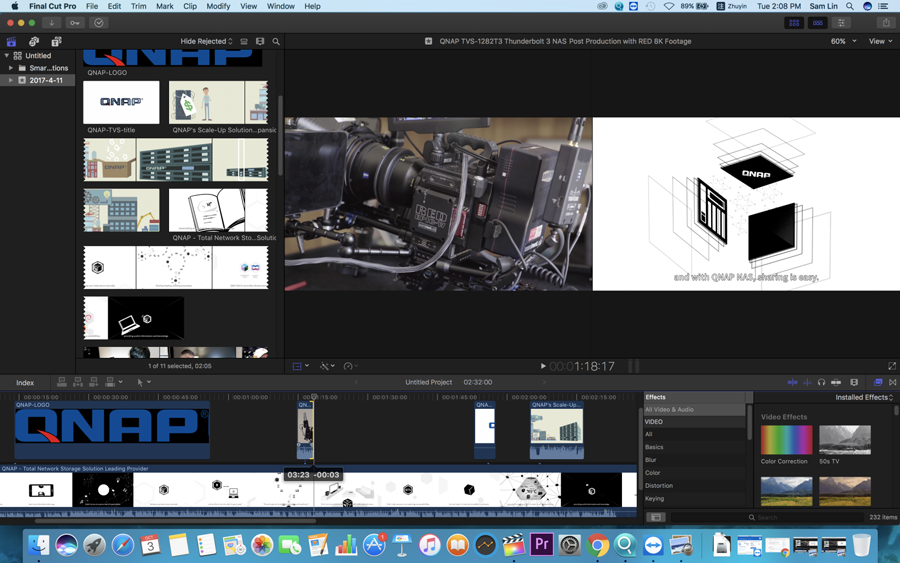900x563 pixels.
Task: Click the Background Tasks checkmark button
Action: (x=99, y=23)
